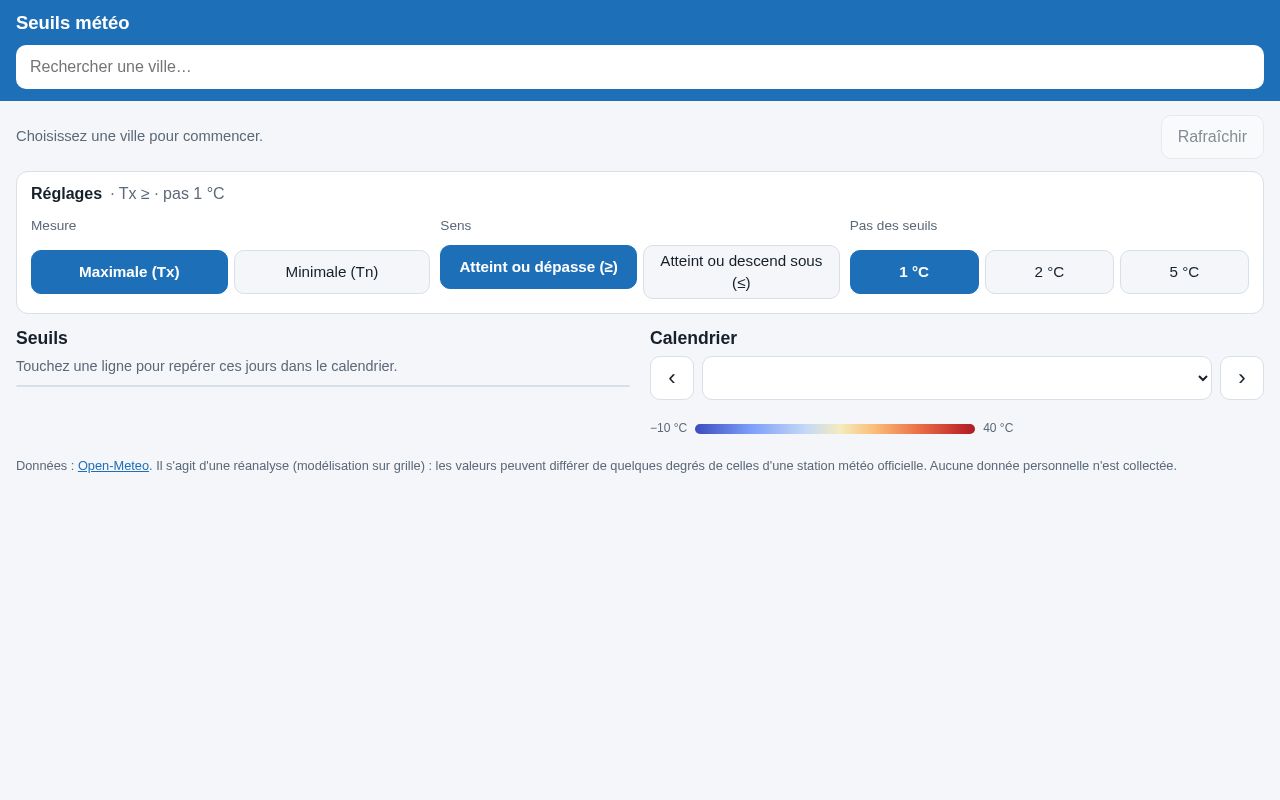Click the Touchez une ligne hint text
Viewport: 1280px width, 800px height.
coord(207,366)
